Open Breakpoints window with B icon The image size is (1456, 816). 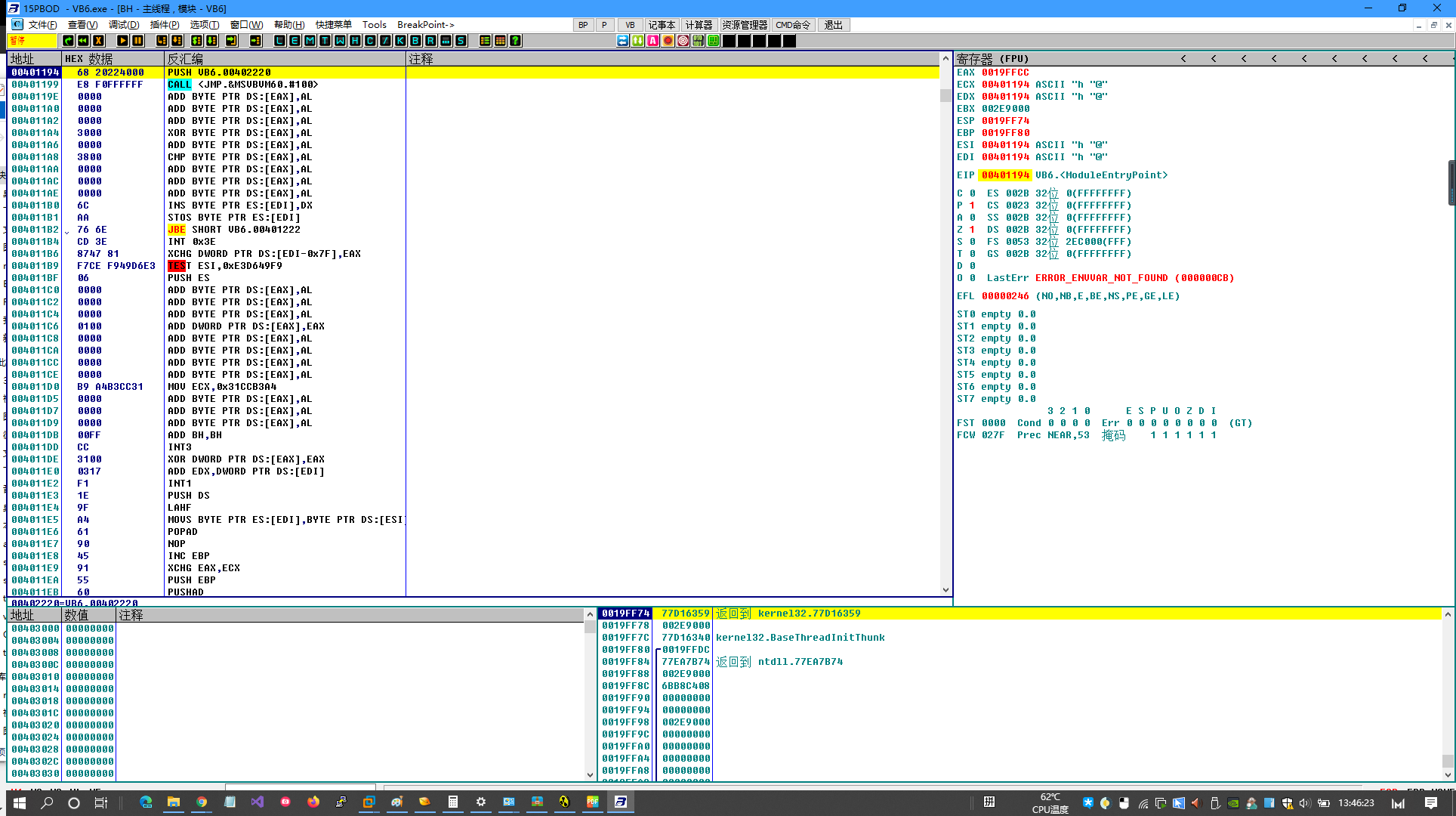click(x=415, y=41)
